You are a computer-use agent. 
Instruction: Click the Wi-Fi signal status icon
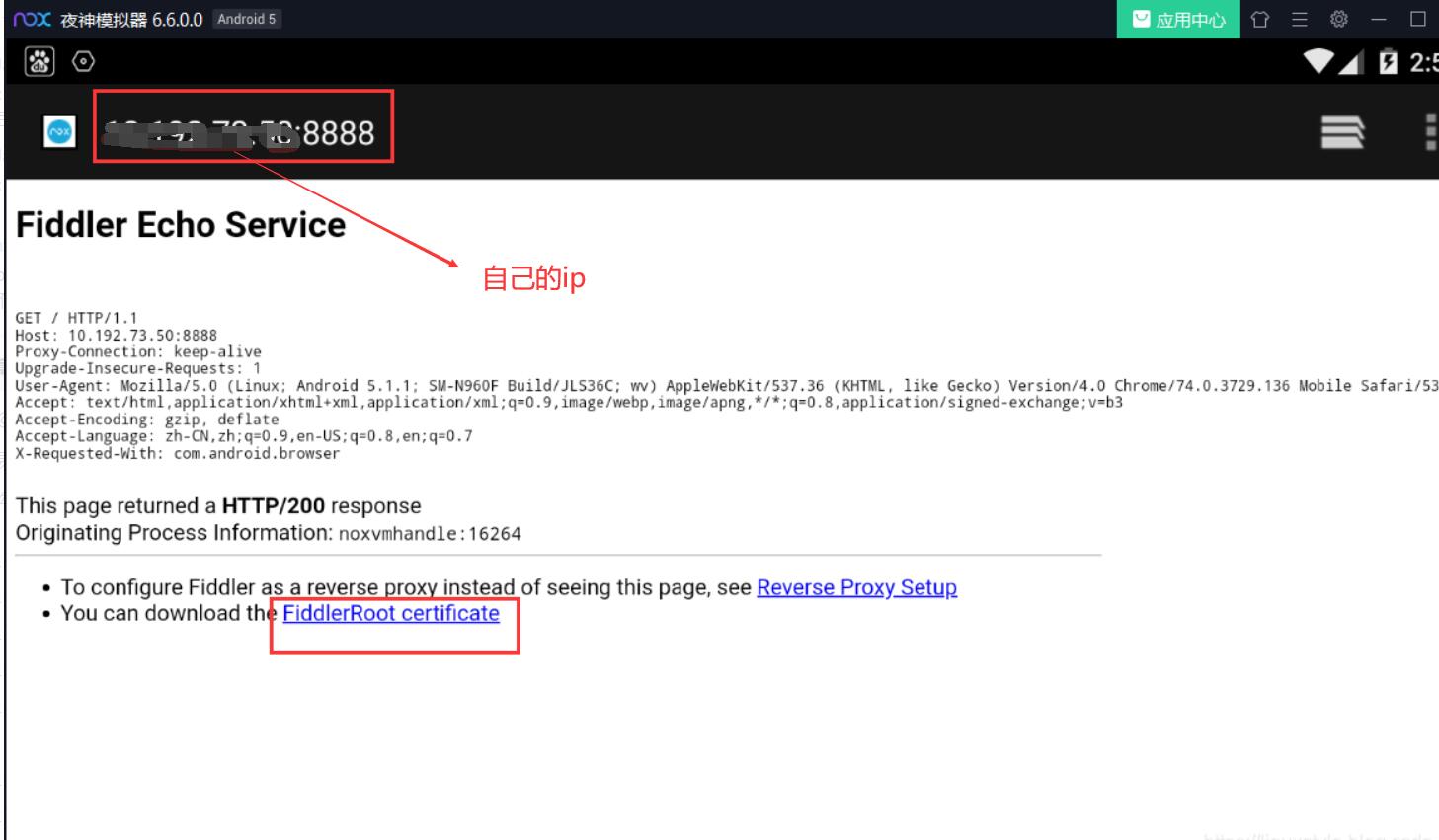pos(1319,62)
